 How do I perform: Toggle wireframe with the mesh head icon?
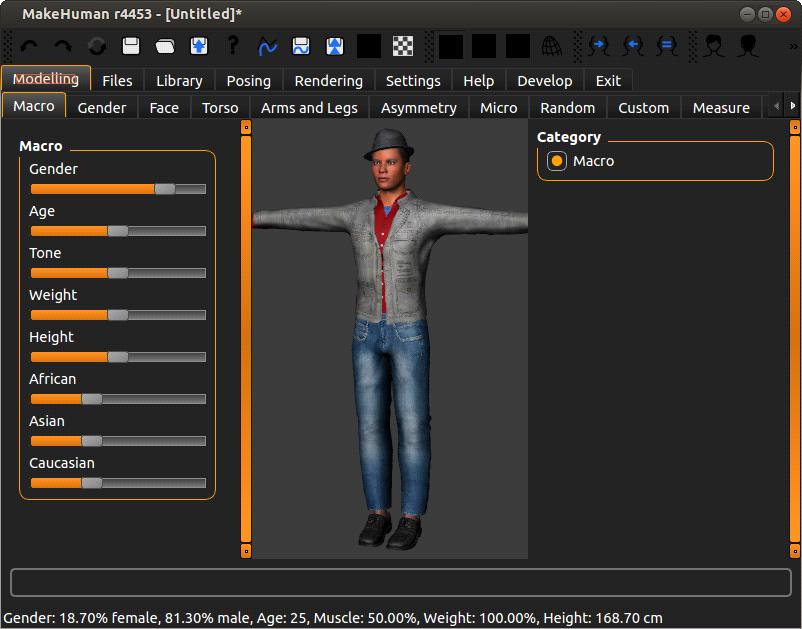pyautogui.click(x=551, y=46)
